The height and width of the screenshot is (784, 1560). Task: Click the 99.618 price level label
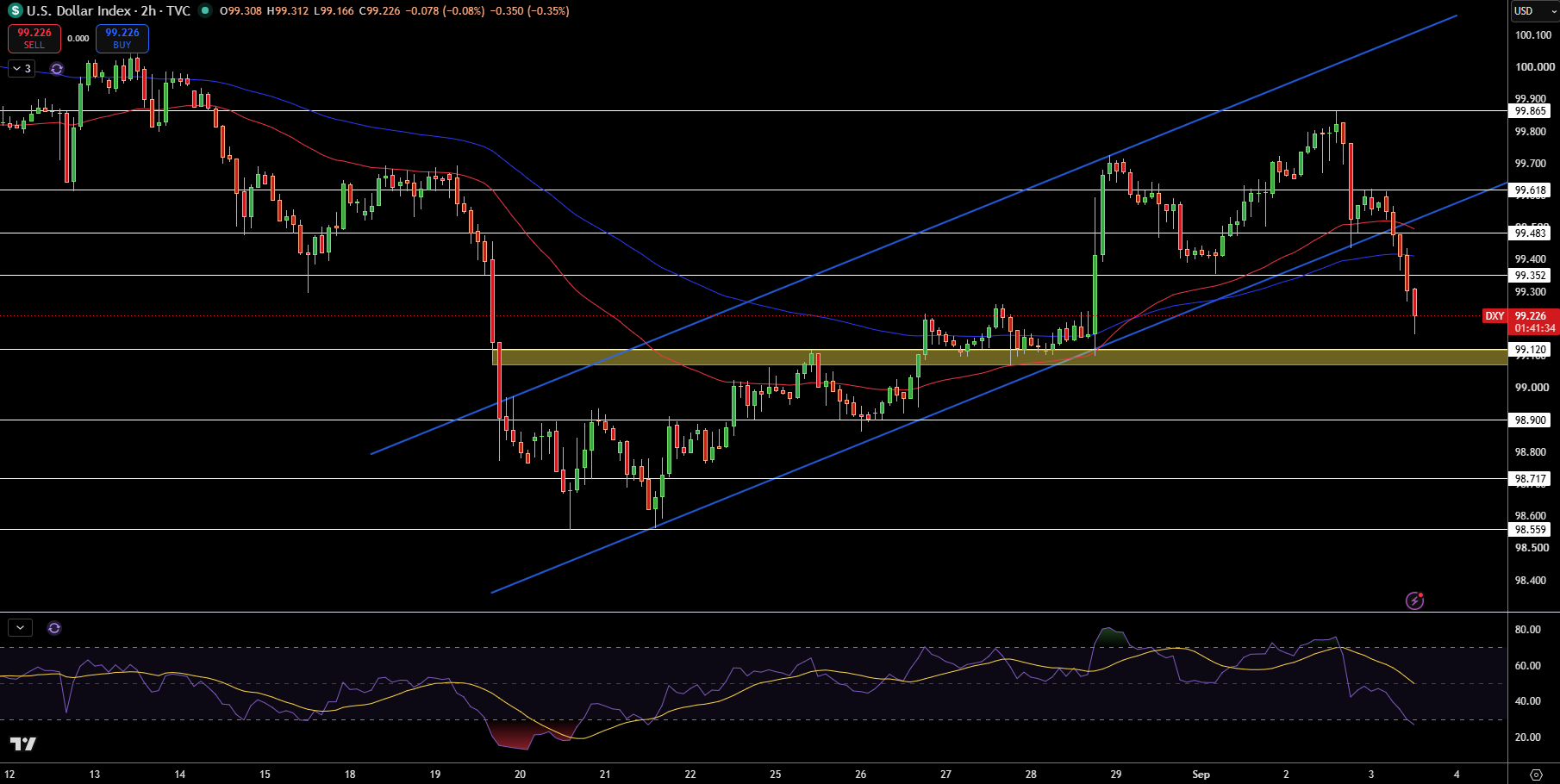coord(1531,190)
